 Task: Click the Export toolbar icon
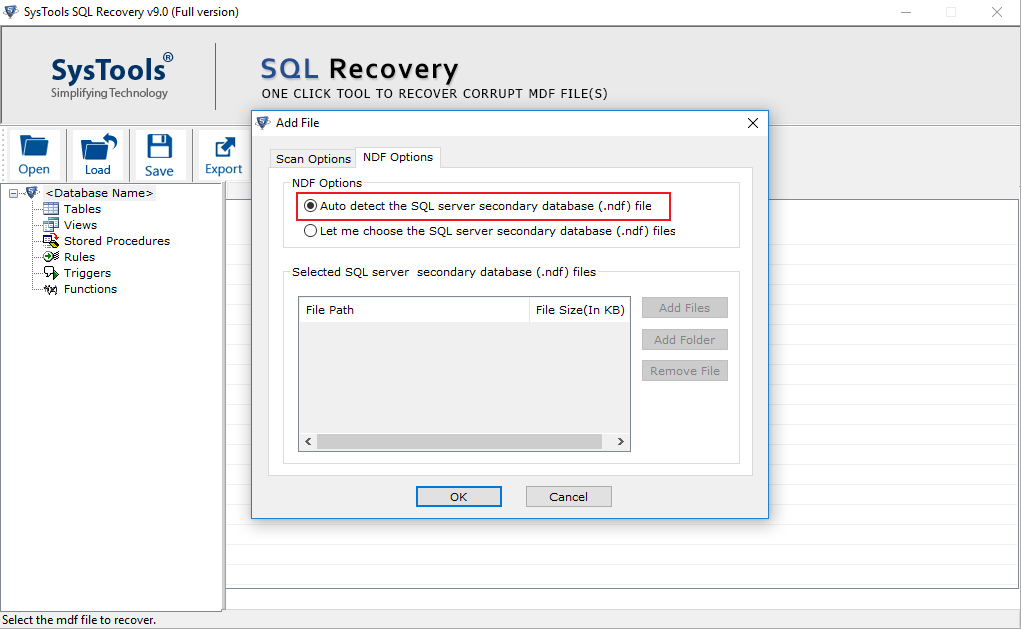(223, 154)
